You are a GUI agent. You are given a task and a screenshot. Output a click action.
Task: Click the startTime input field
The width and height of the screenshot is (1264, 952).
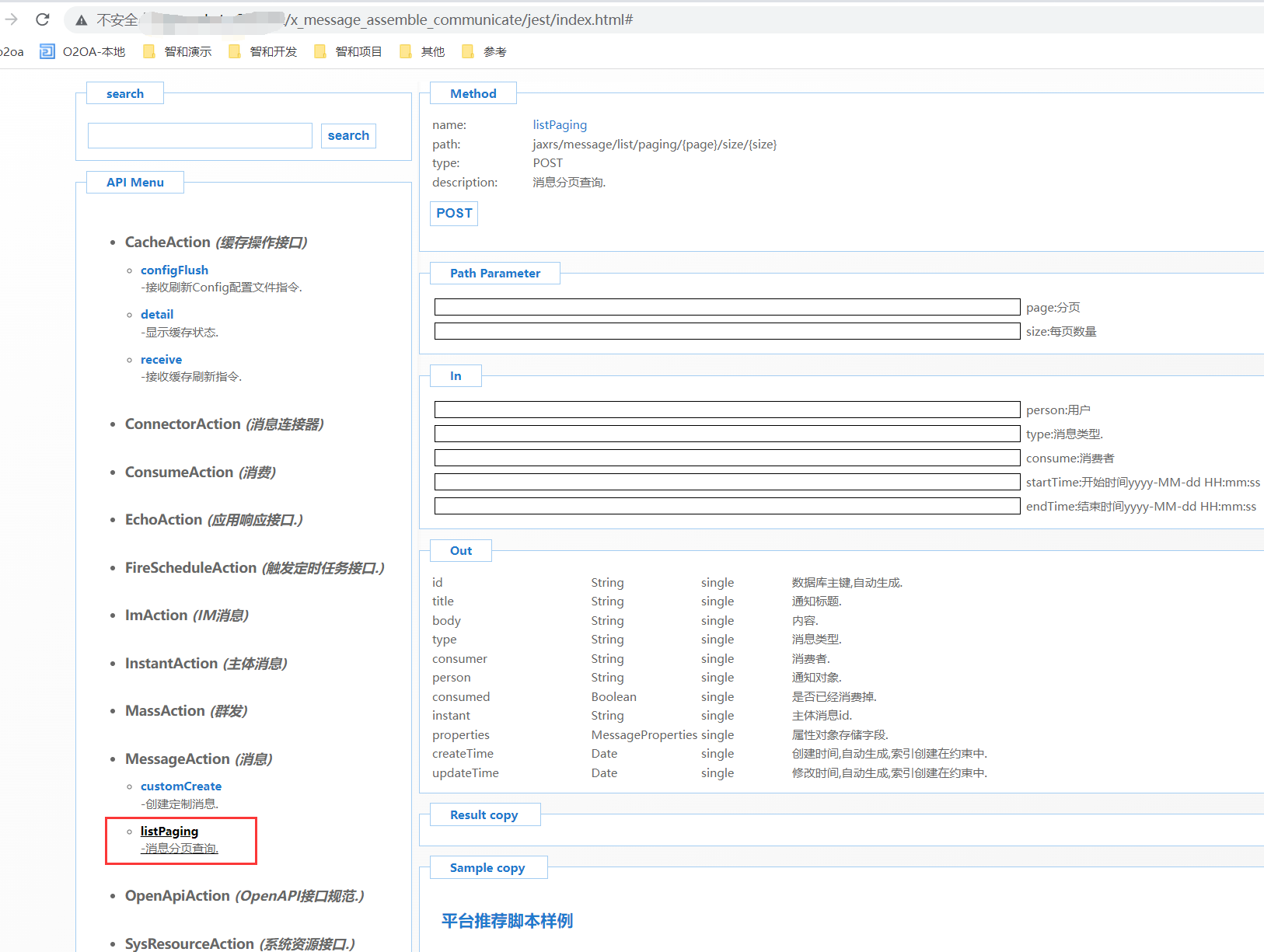(727, 483)
